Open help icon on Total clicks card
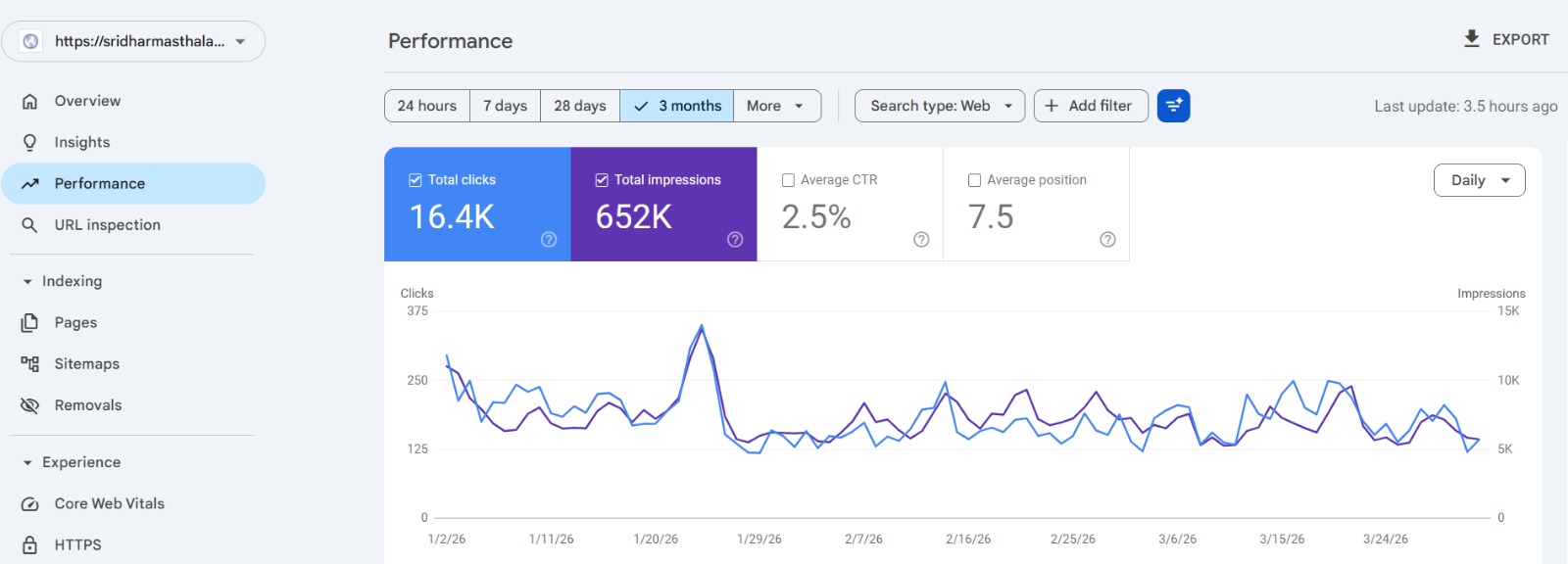 click(x=549, y=240)
